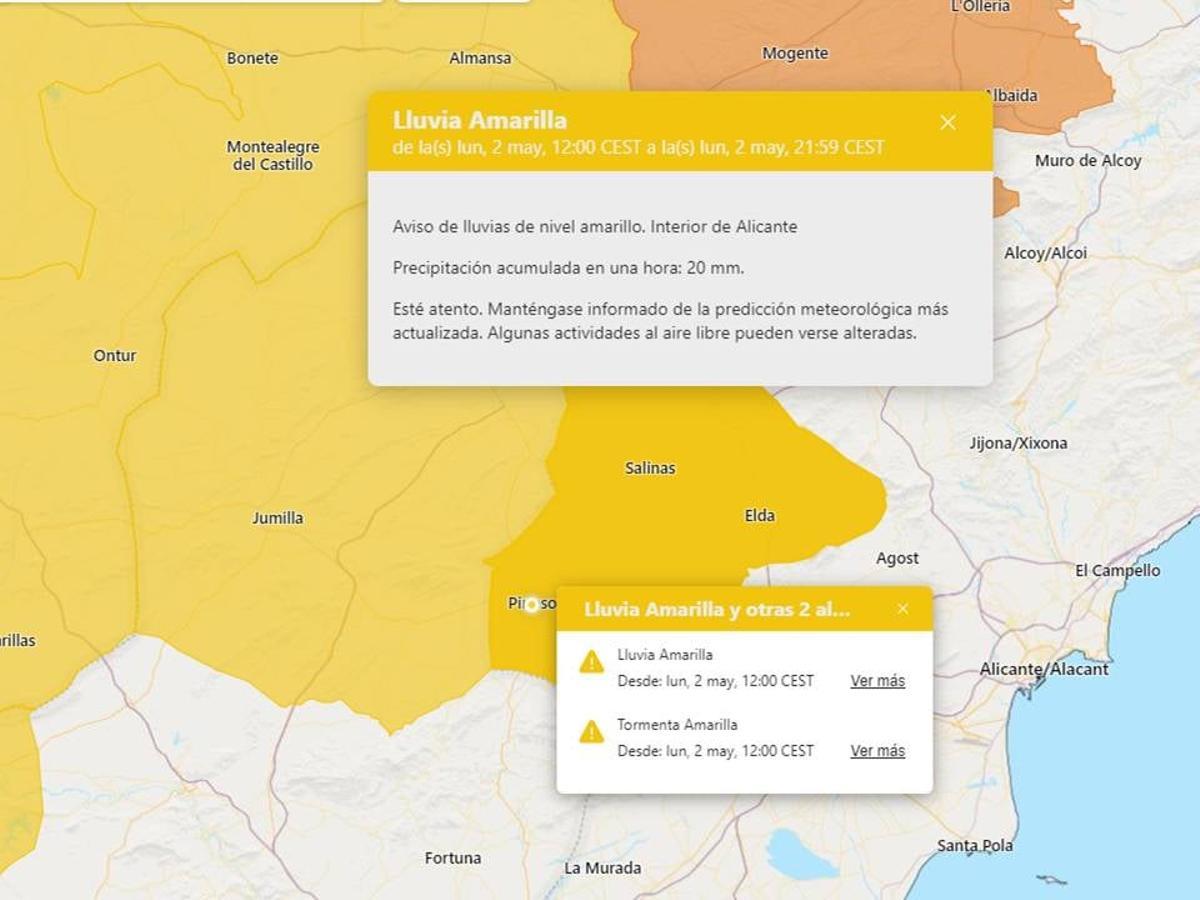Open 'Ver más' for Lluvia Amarilla alert

tap(877, 681)
